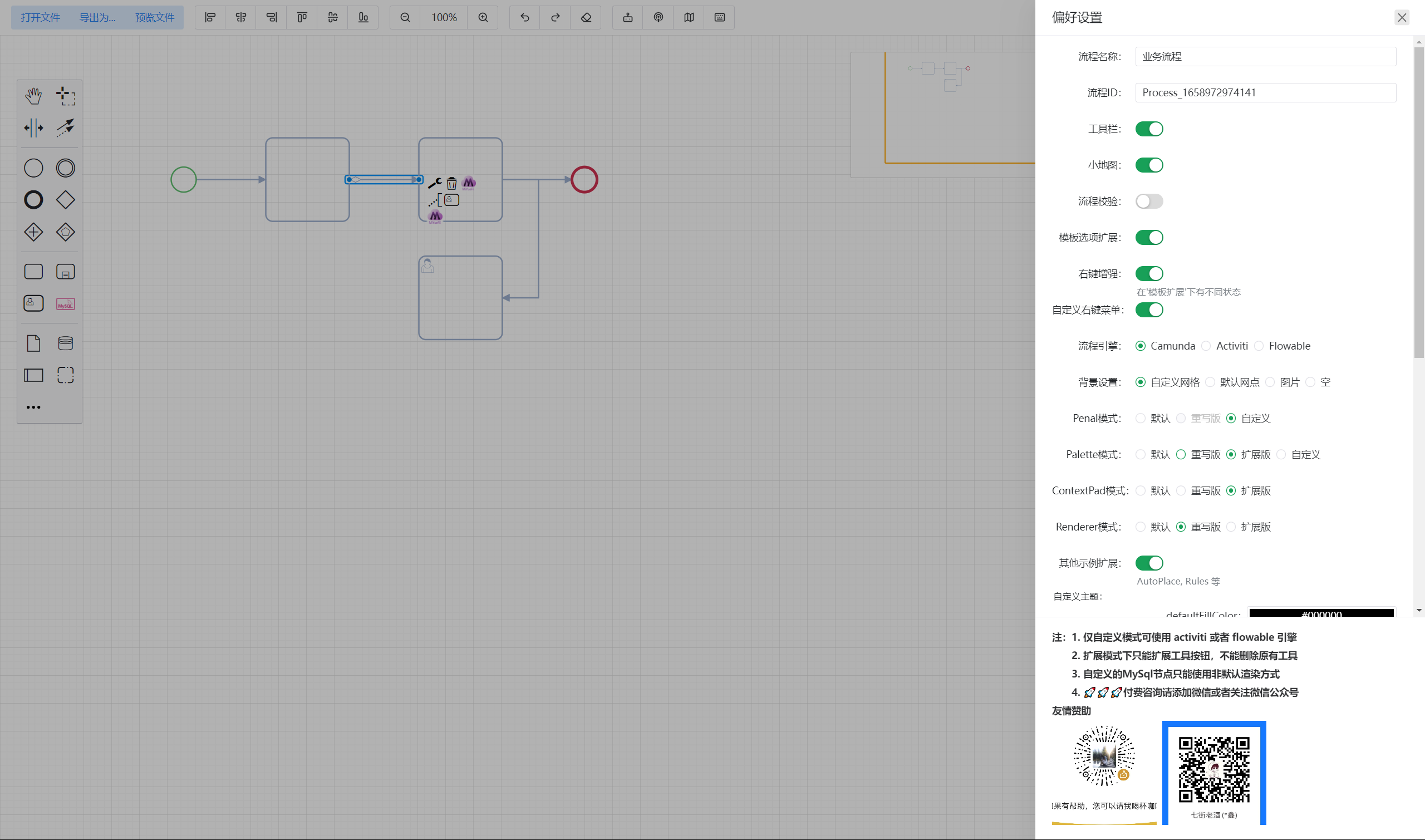Activate the lasso selection tool
Viewport: 1425px width, 840px height.
[66, 96]
